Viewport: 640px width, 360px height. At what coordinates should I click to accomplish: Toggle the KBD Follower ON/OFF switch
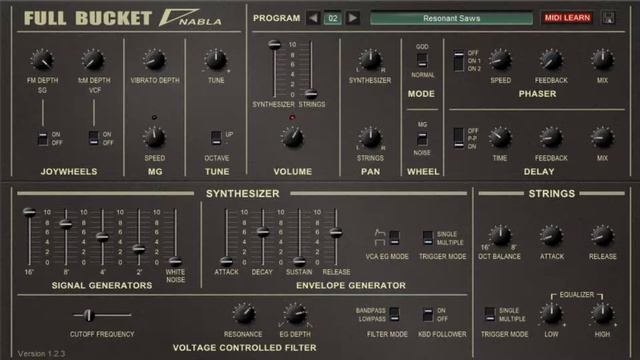[427, 314]
